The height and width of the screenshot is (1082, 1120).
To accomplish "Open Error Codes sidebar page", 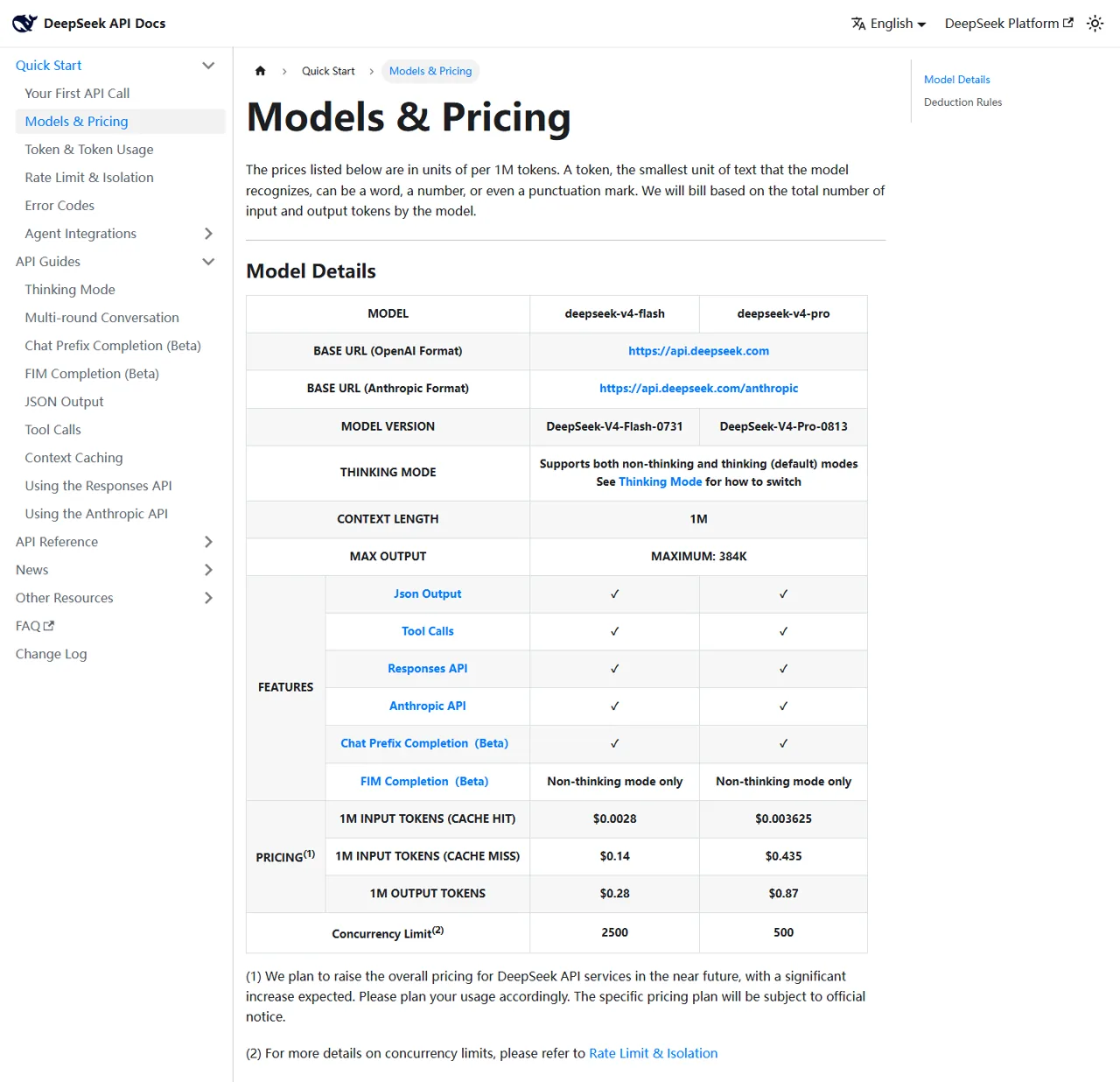I will tap(59, 206).
